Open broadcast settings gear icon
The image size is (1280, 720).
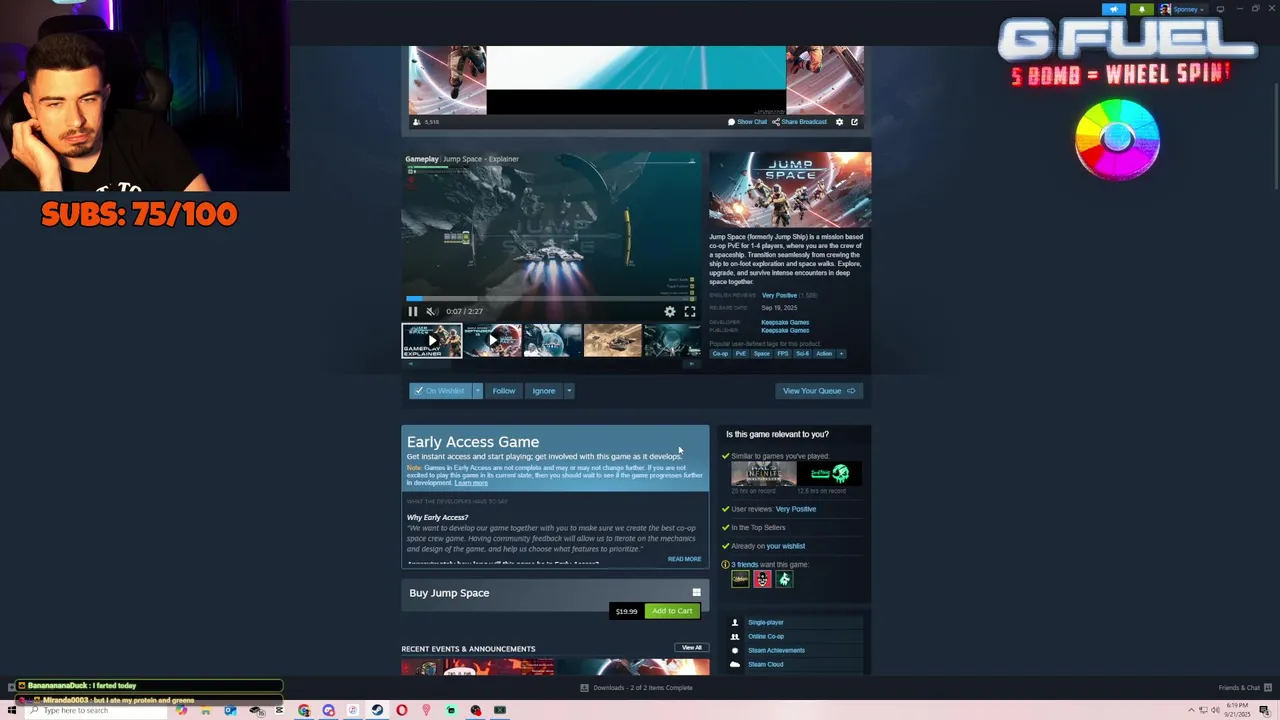point(839,122)
